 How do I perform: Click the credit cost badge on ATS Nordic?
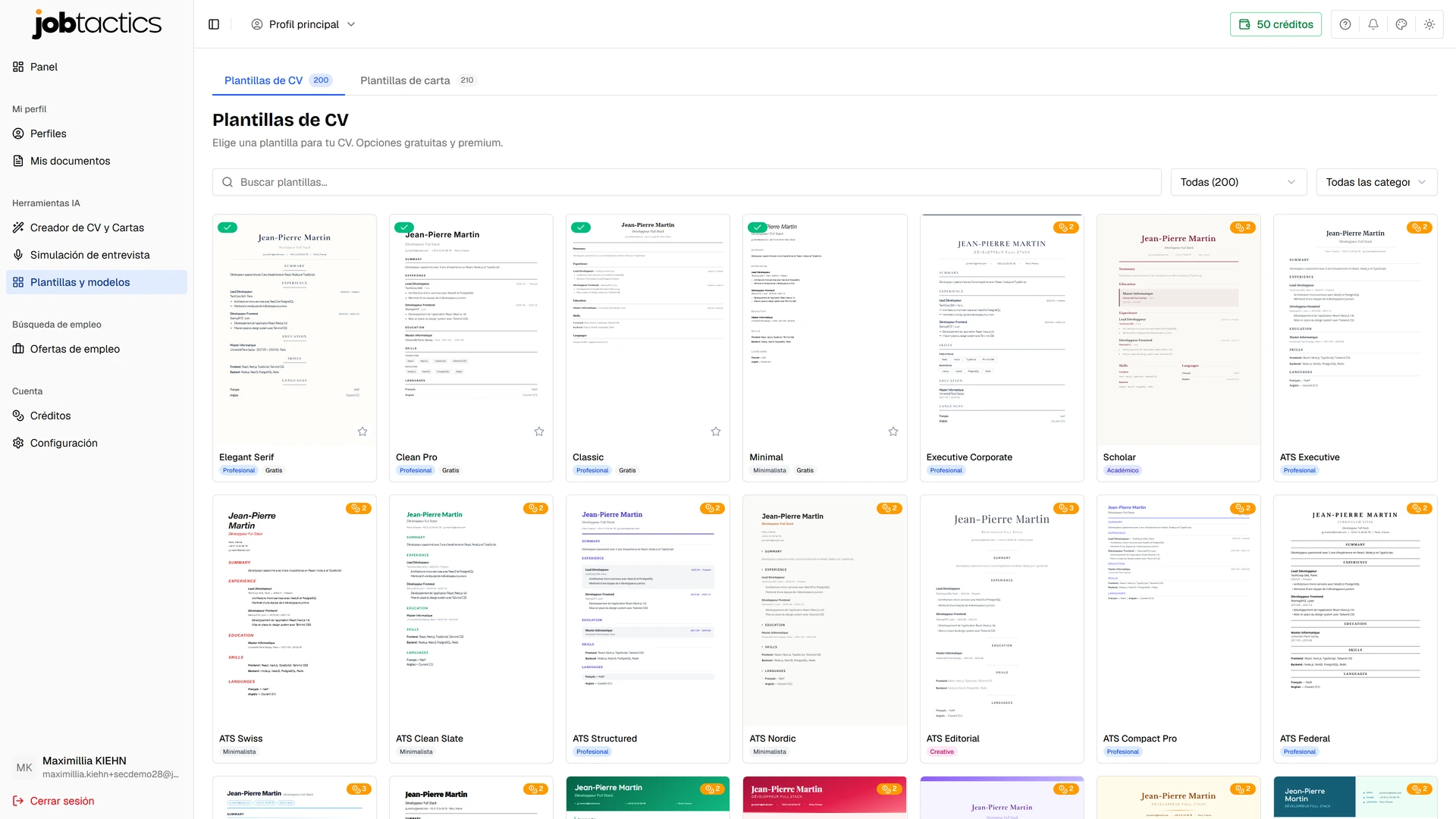tap(889, 508)
